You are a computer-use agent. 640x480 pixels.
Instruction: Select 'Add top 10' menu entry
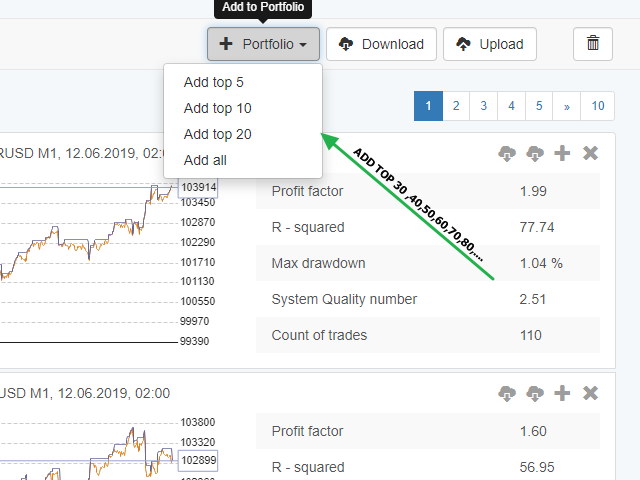[x=243, y=108]
